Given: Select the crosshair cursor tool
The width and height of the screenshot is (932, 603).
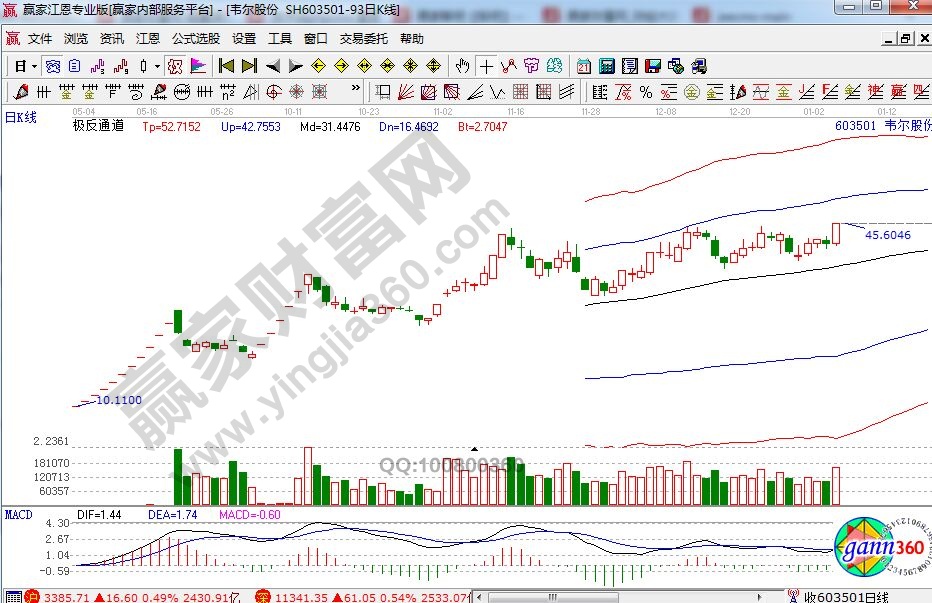Looking at the screenshot, I should (486, 66).
